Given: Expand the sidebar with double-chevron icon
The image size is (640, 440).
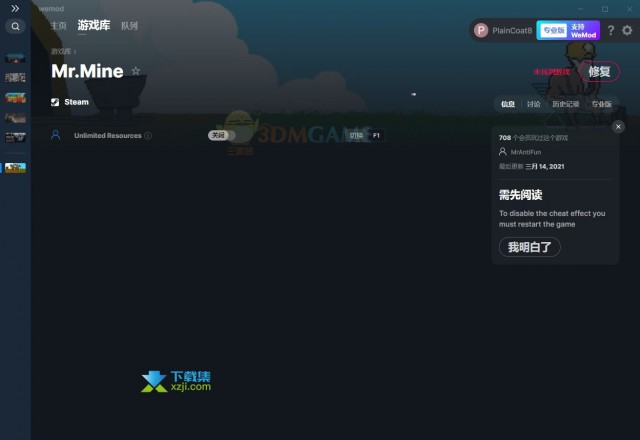Looking at the screenshot, I should tap(15, 8).
